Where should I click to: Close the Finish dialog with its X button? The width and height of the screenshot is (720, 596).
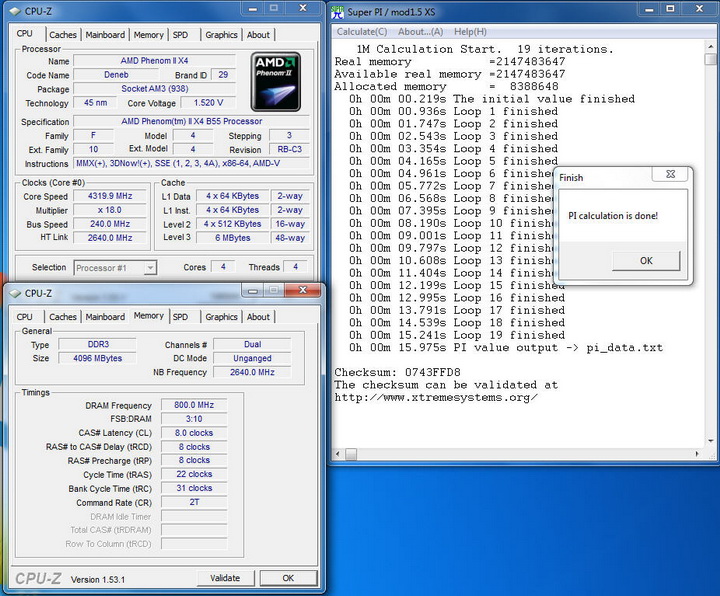coord(670,174)
